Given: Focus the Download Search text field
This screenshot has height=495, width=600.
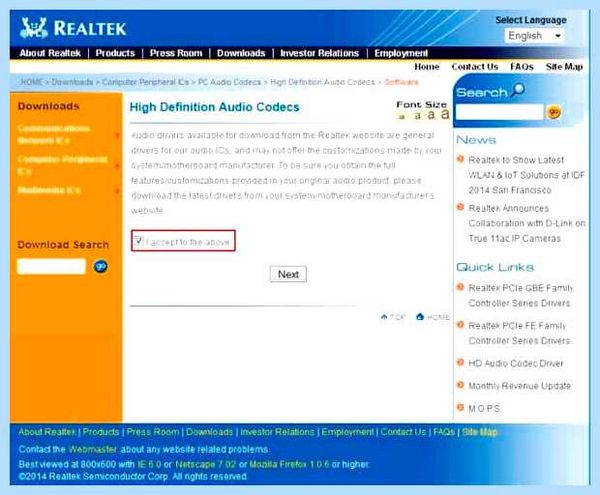Looking at the screenshot, I should (51, 266).
